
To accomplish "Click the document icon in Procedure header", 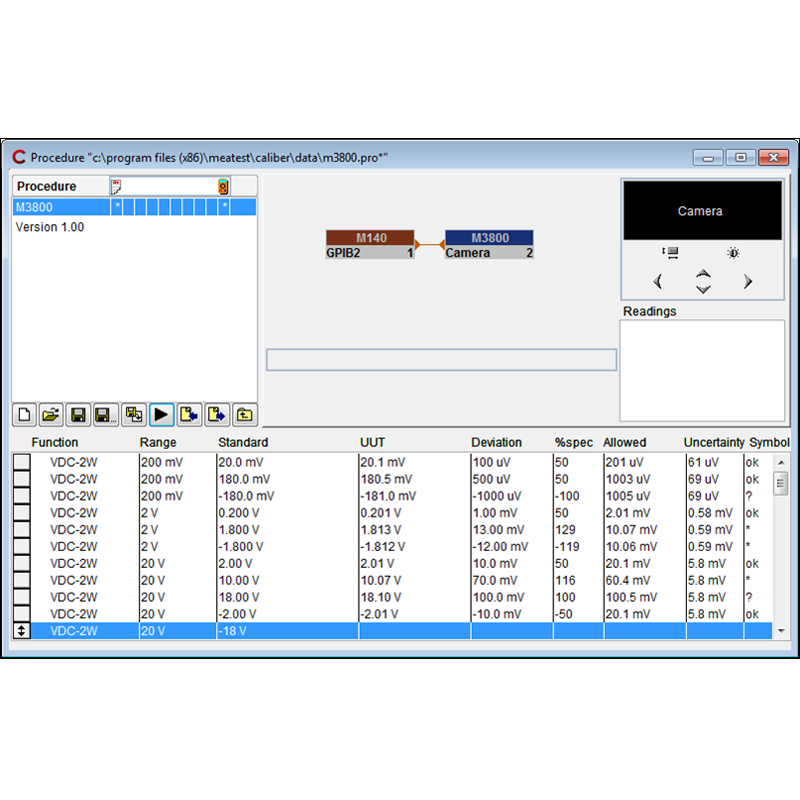I will pos(116,186).
